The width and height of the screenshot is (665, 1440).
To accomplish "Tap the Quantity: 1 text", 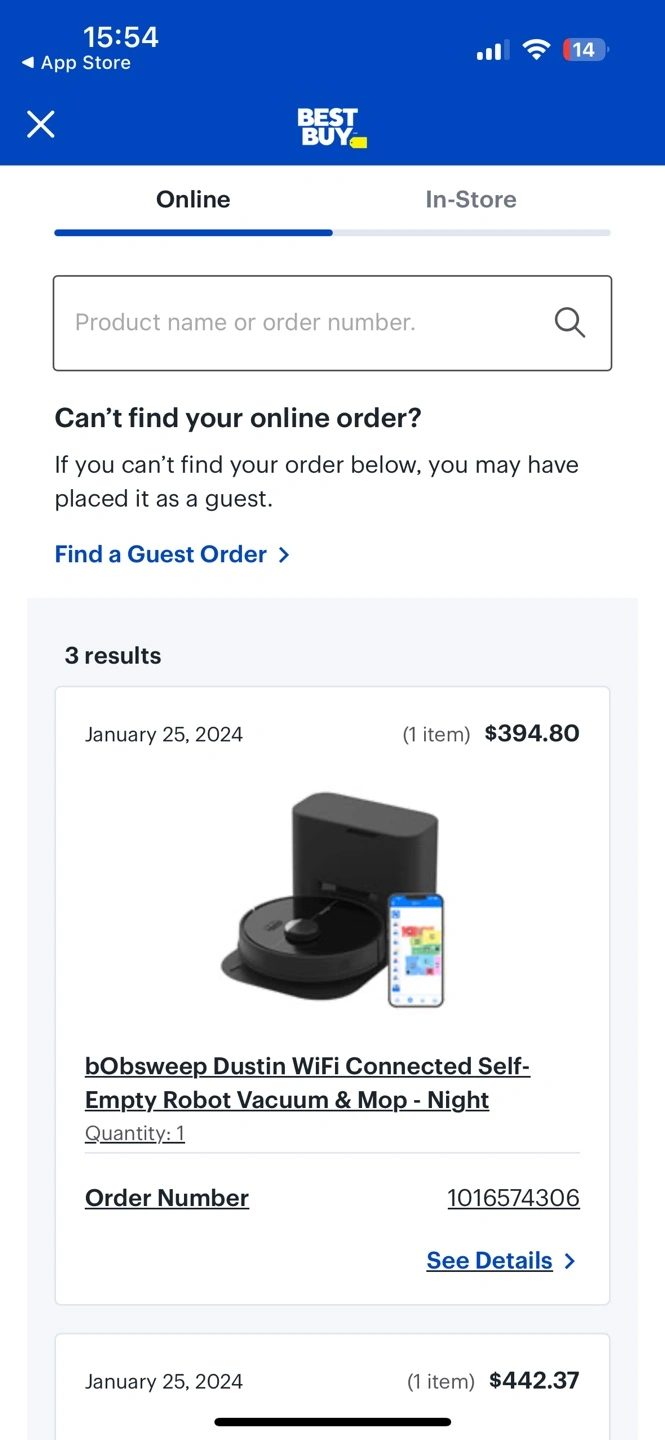I will coord(135,1133).
